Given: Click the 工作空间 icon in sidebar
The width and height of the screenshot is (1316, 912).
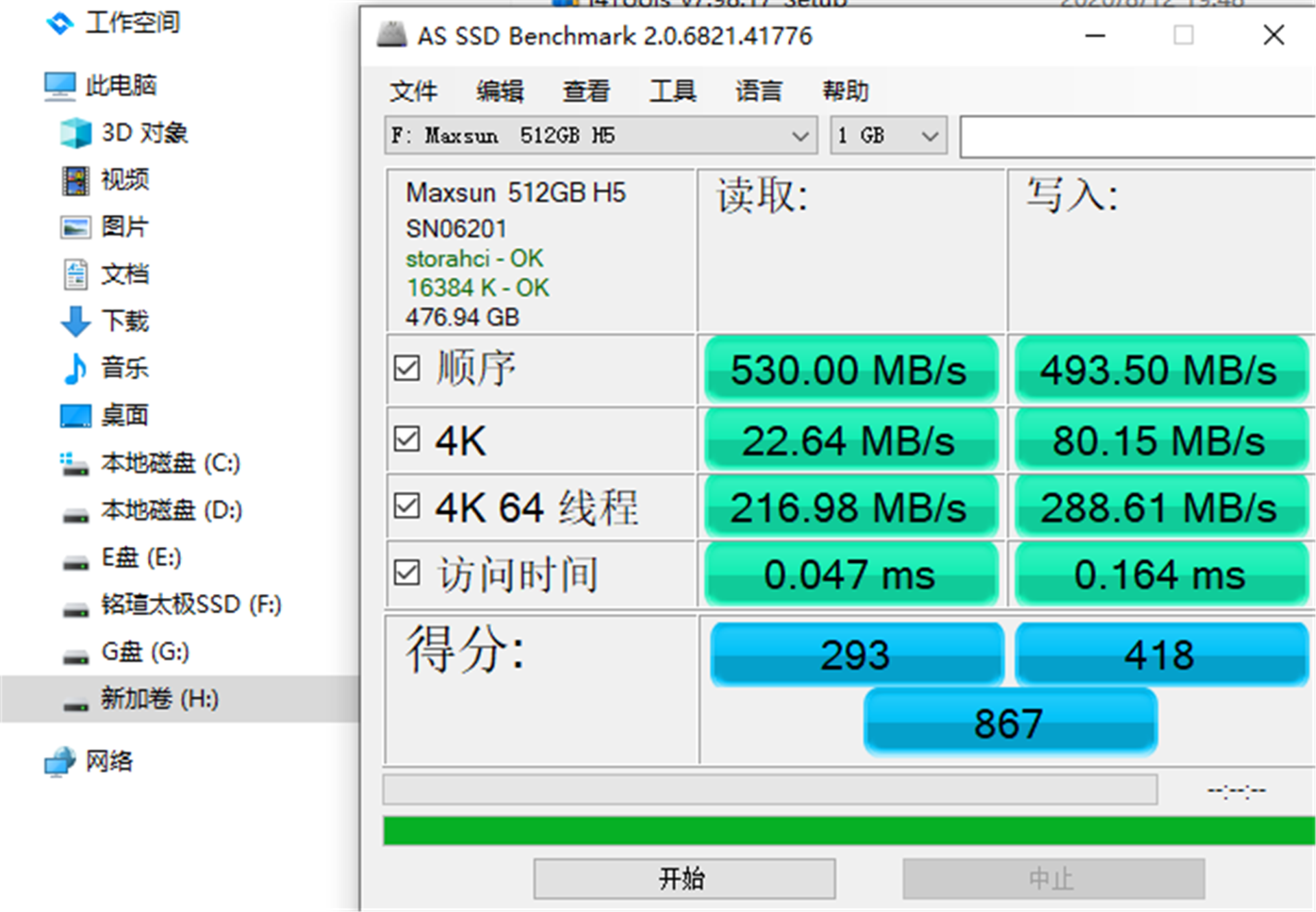Looking at the screenshot, I should [60, 23].
